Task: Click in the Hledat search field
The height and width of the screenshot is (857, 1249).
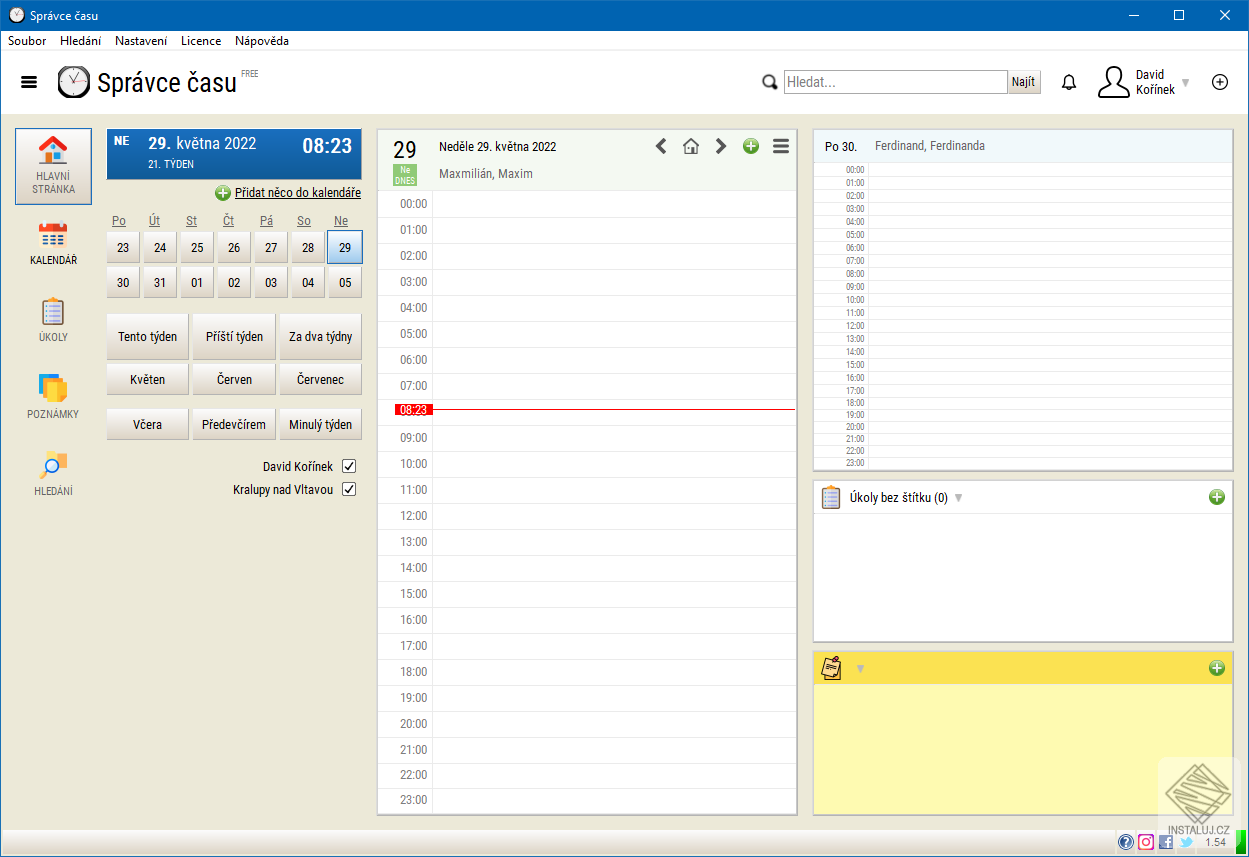Action: pyautogui.click(x=895, y=82)
